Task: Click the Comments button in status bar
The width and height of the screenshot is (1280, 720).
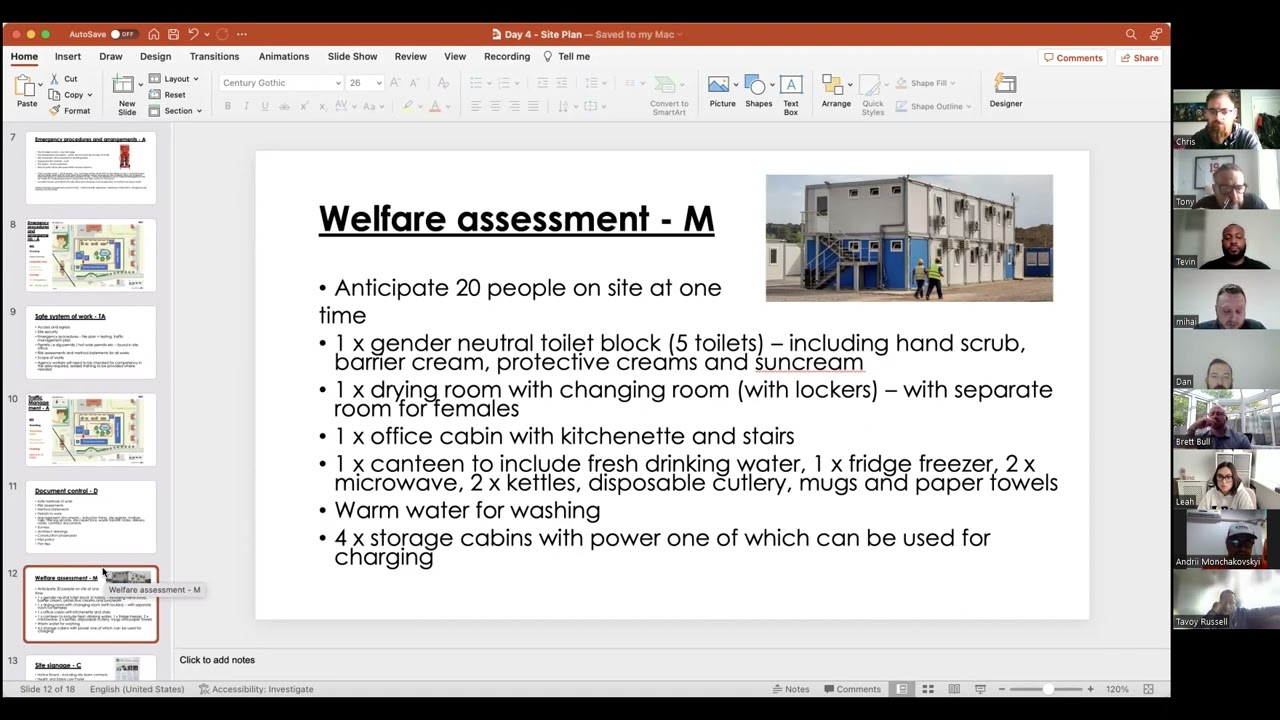Action: [x=851, y=689]
